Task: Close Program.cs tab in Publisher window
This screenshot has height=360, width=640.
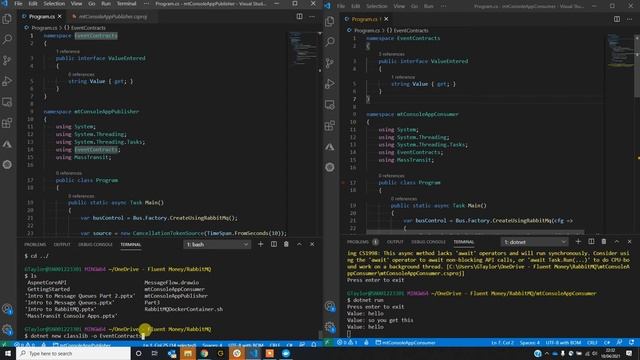Action: point(60,17)
